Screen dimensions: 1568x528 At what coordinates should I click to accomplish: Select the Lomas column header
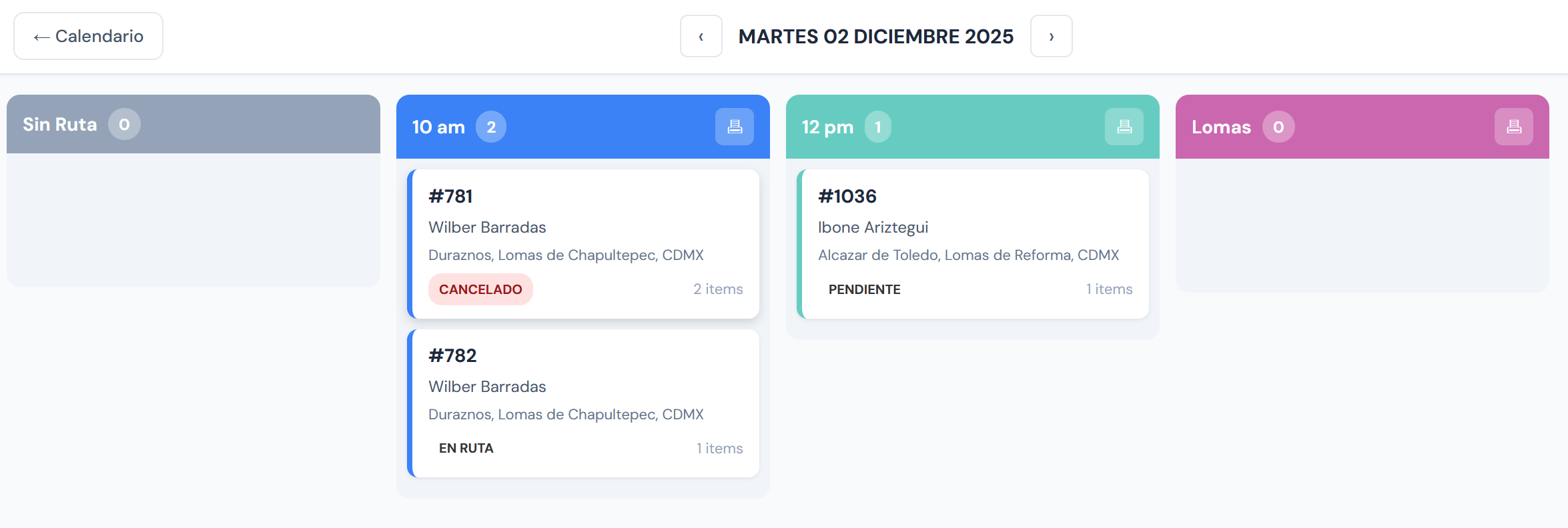(x=1221, y=127)
